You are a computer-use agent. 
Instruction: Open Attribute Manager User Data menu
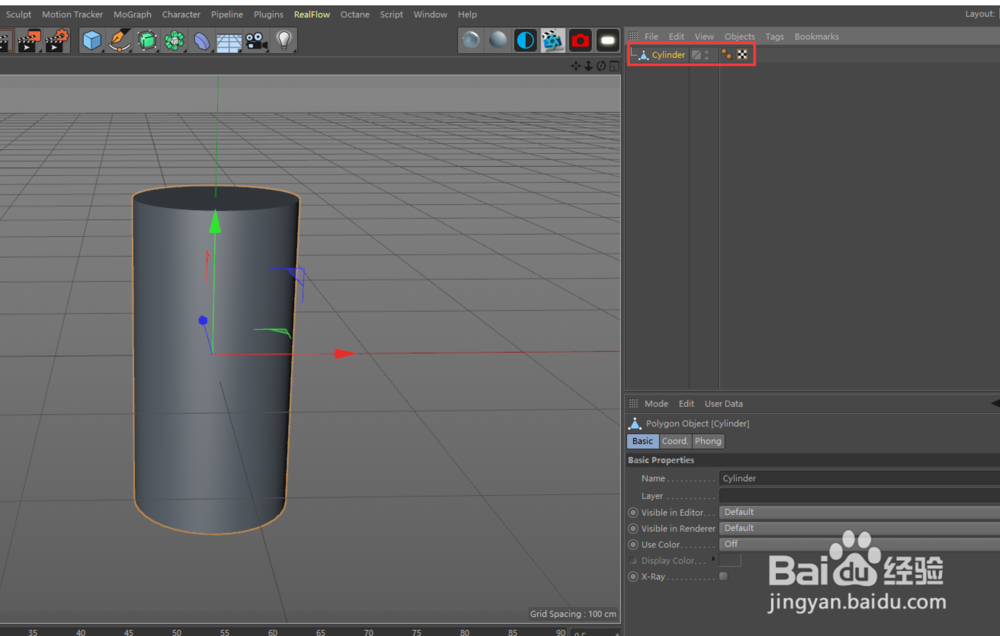coord(723,403)
